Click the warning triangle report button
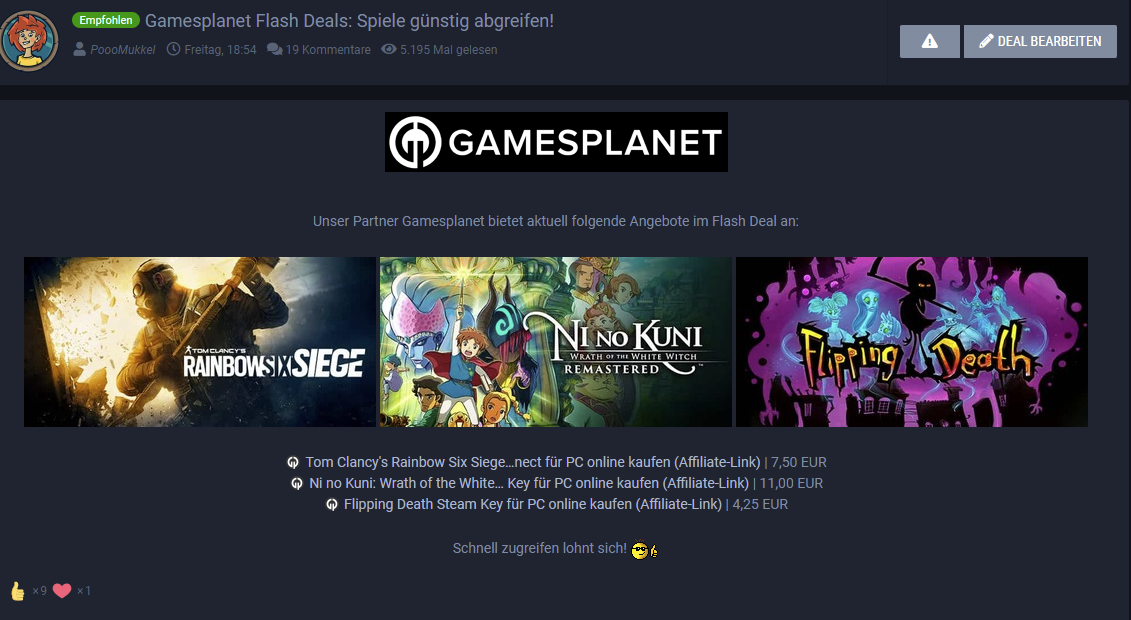The height and width of the screenshot is (620, 1131). [929, 41]
